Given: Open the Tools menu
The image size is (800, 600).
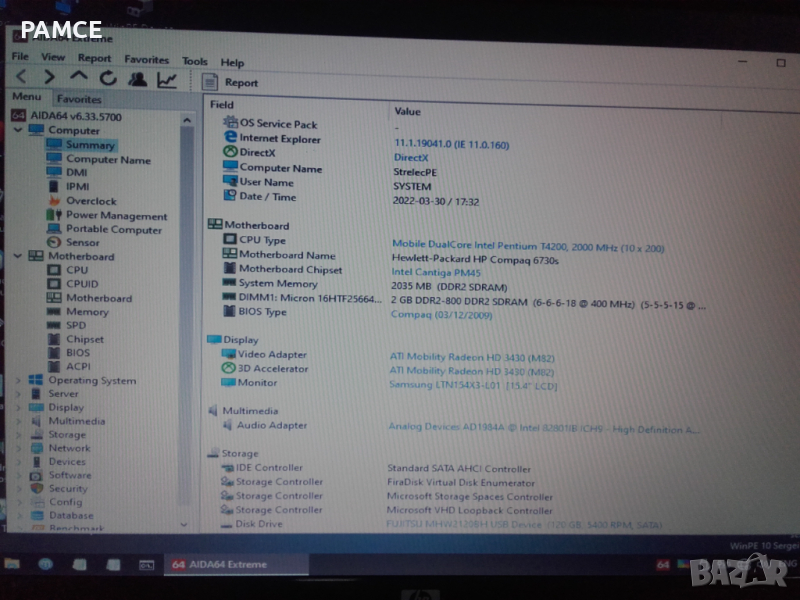Looking at the screenshot, I should point(195,61).
